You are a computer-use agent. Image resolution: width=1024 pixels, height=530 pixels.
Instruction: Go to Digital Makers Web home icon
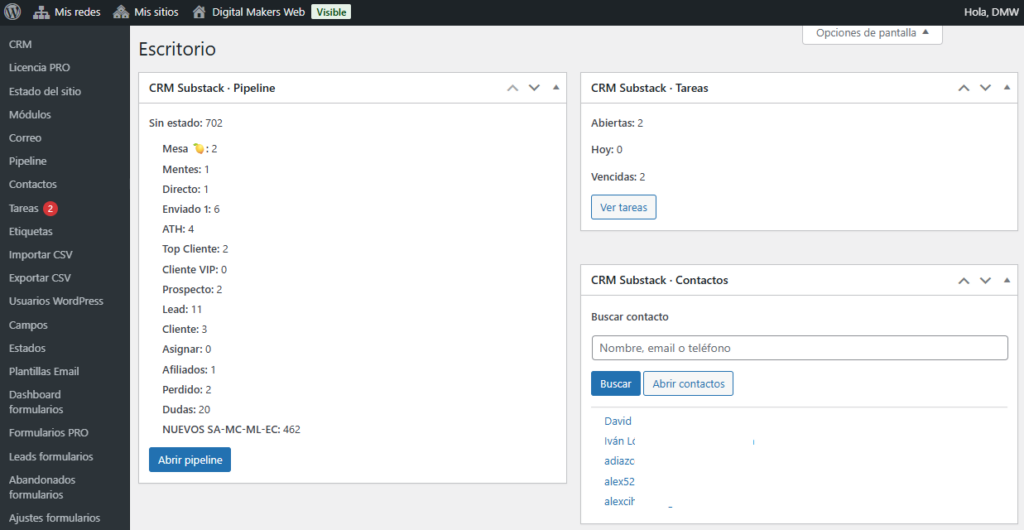pyautogui.click(x=199, y=12)
